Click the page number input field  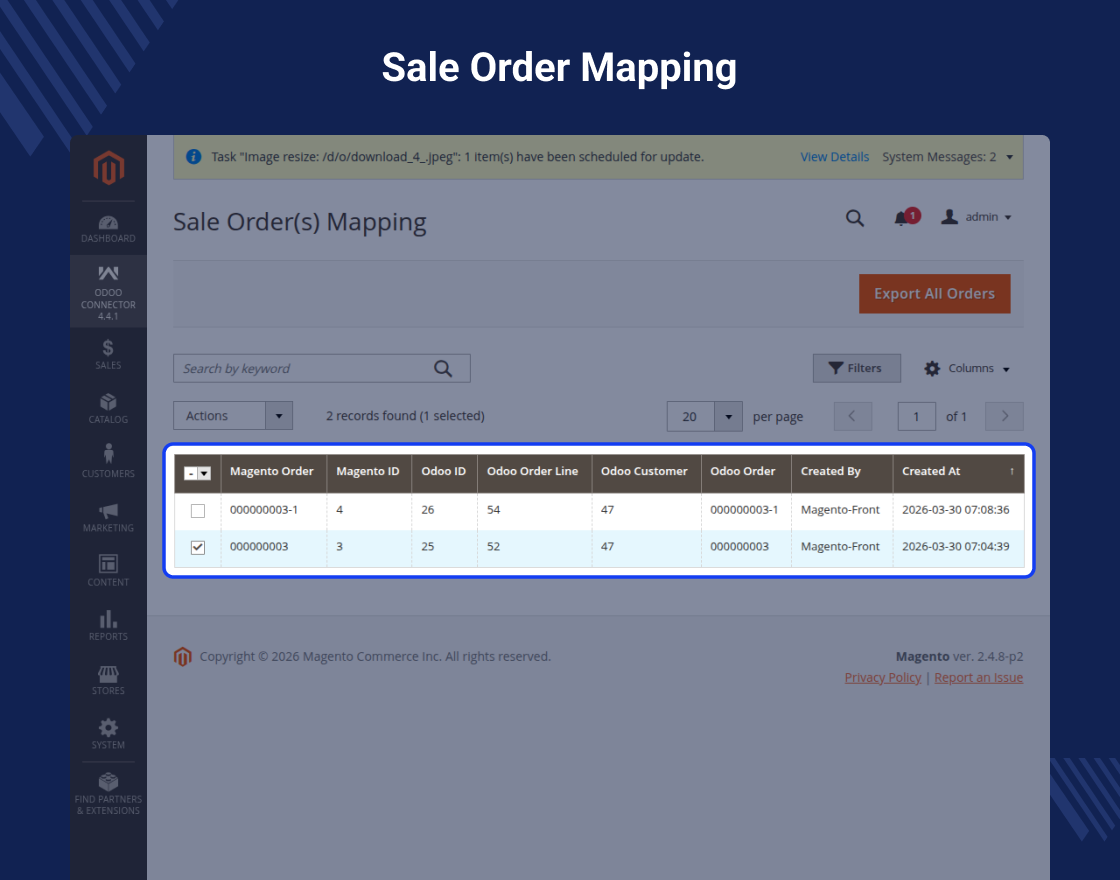(x=916, y=416)
